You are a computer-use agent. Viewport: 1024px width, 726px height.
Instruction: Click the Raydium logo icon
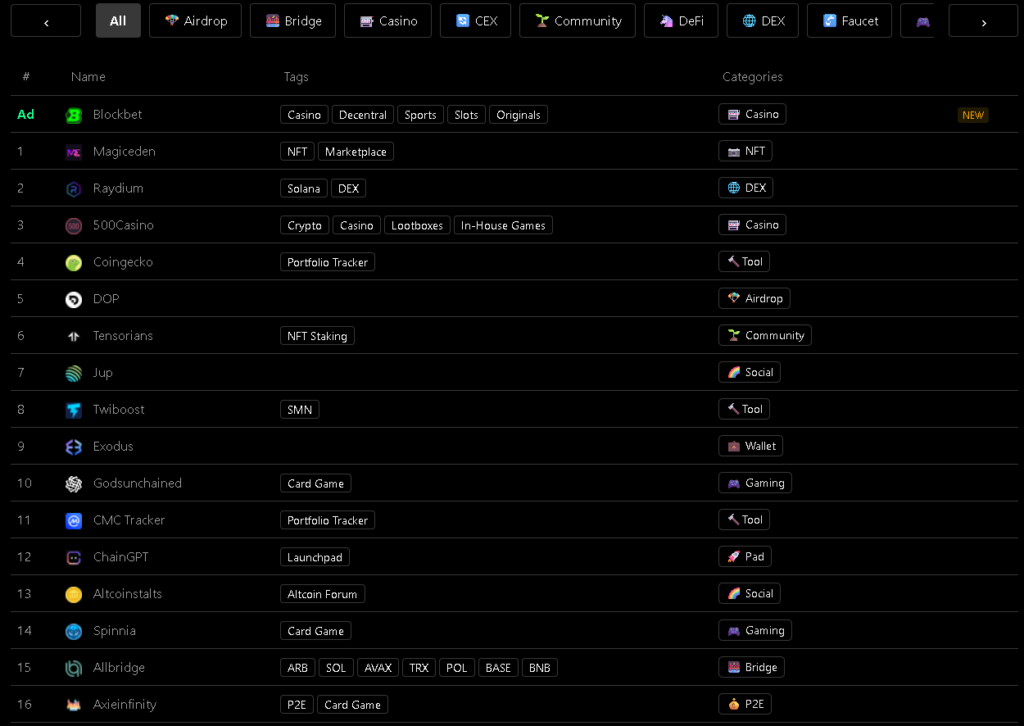coord(73,189)
